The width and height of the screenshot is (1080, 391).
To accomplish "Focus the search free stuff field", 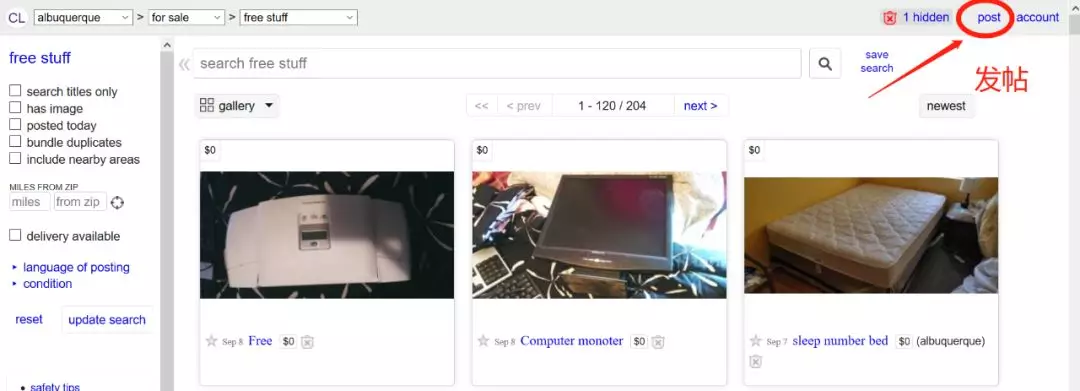I will coord(497,63).
